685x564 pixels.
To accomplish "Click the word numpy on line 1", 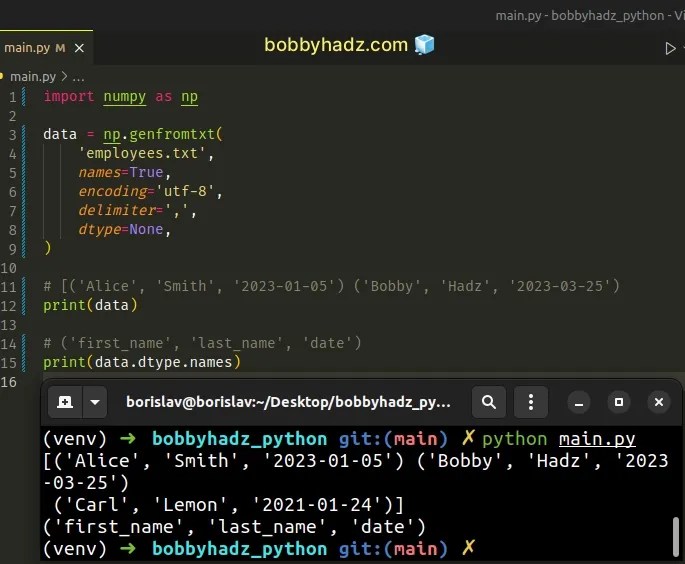I will coord(125,97).
